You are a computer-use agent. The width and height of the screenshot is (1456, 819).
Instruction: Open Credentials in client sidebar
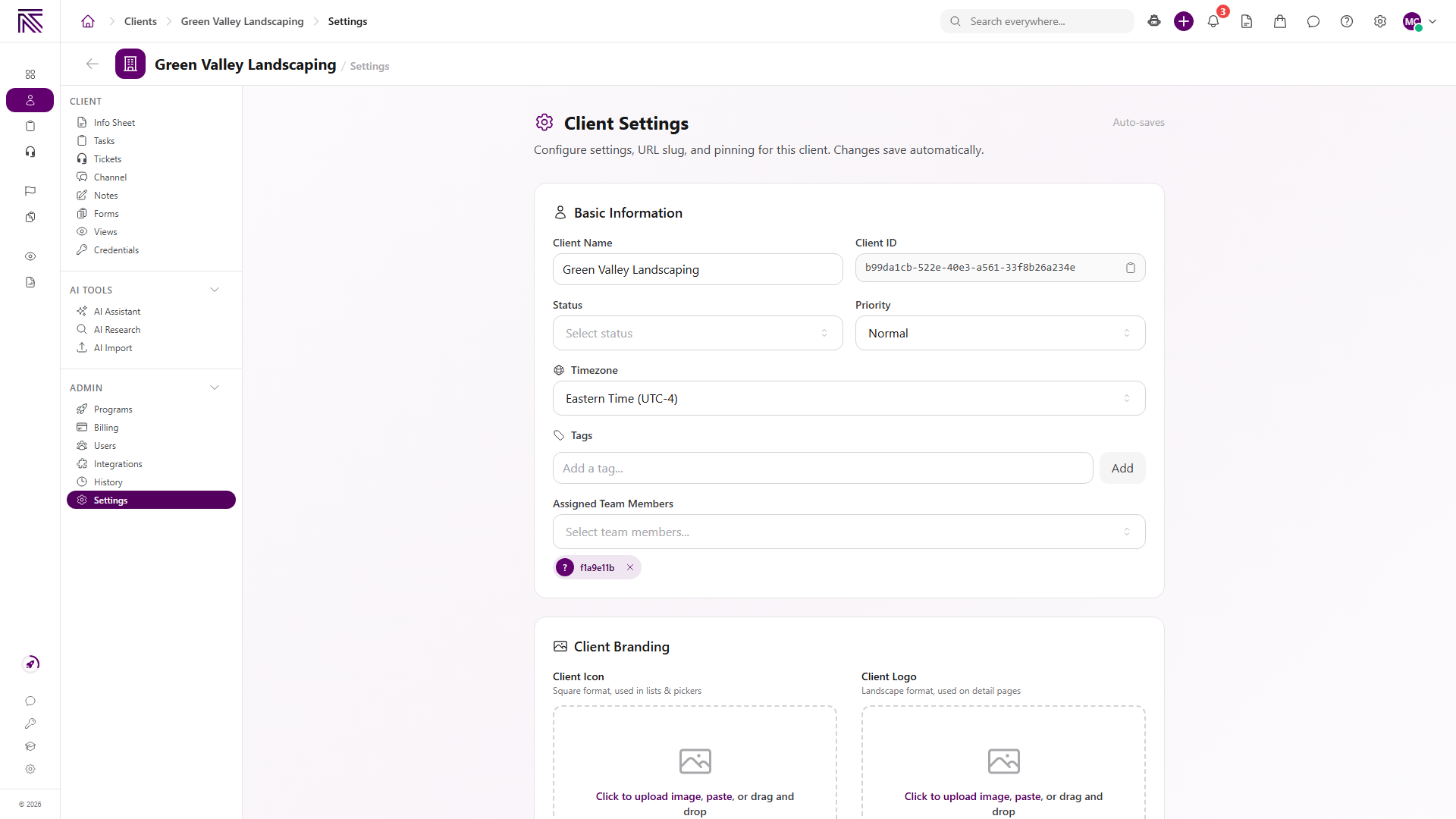point(152,249)
